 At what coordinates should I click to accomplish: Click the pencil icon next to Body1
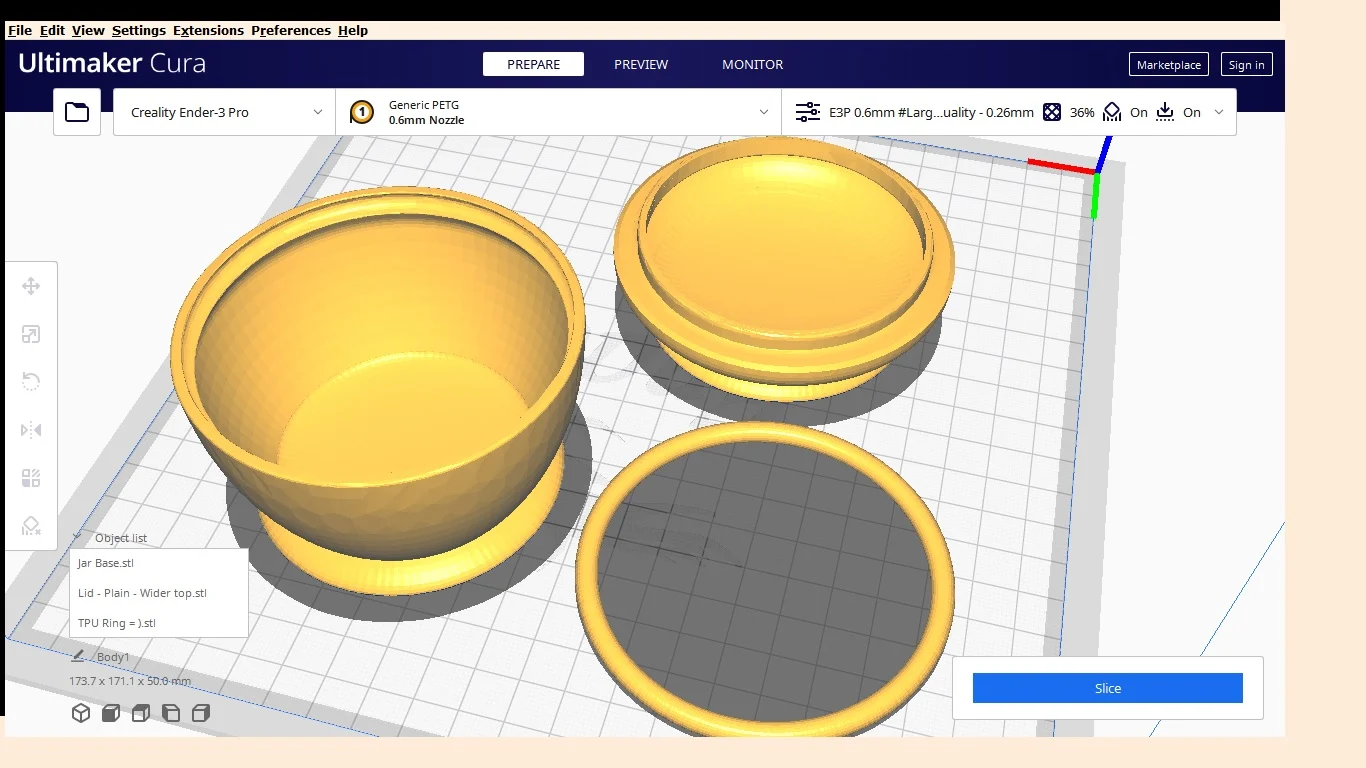click(x=78, y=656)
